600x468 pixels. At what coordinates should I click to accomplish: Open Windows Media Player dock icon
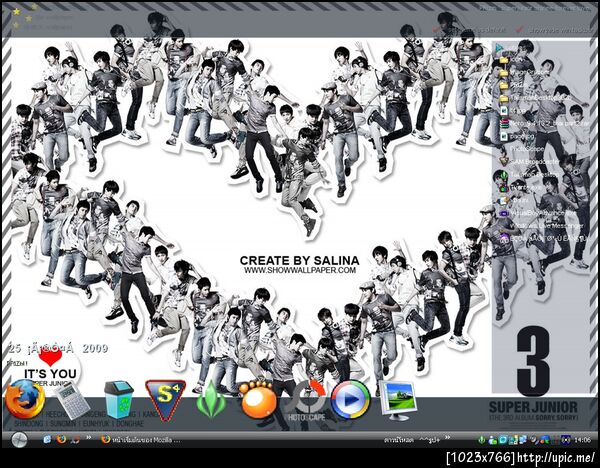[351, 400]
